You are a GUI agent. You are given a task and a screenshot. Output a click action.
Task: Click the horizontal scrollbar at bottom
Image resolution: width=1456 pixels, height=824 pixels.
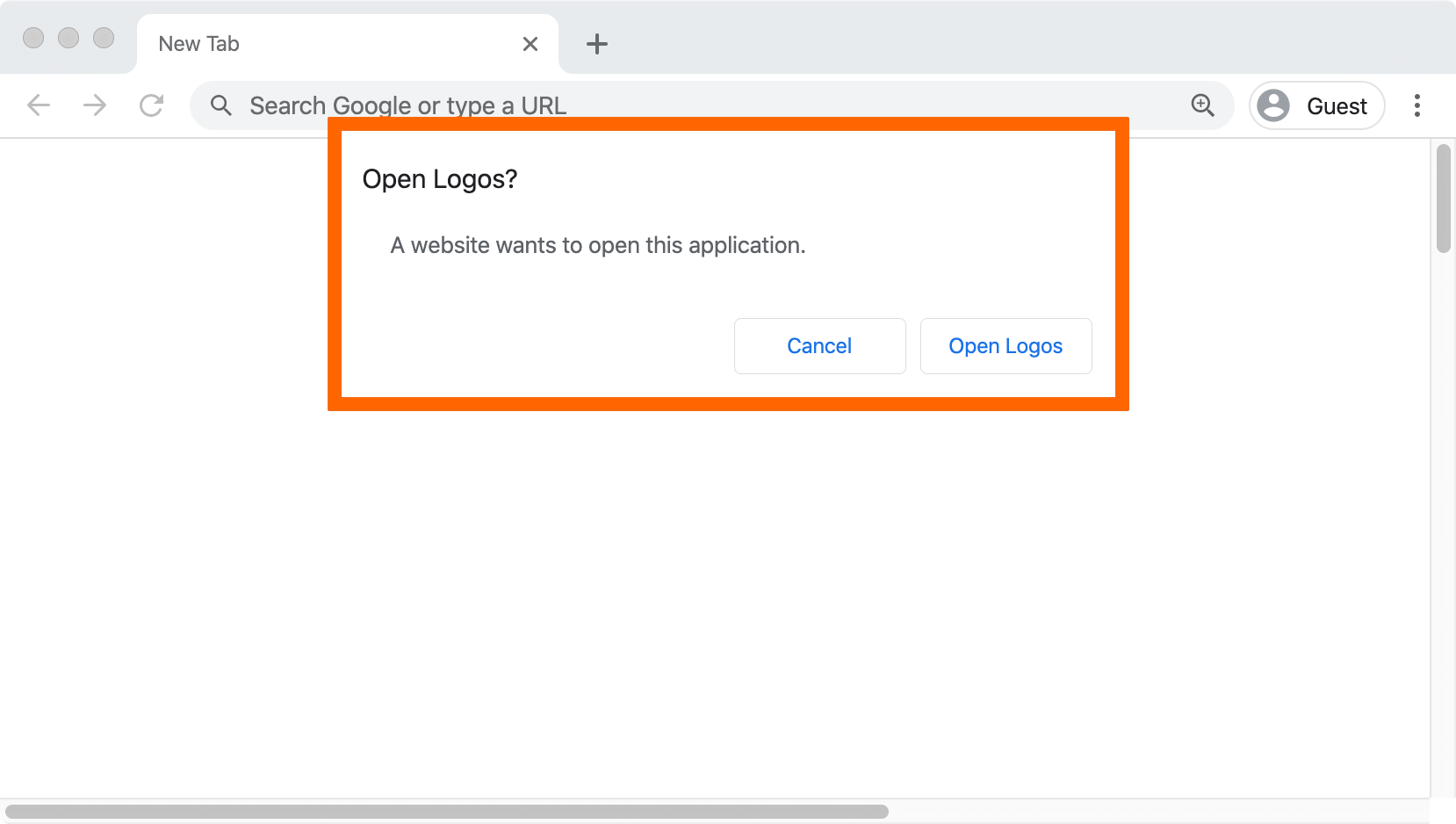(446, 812)
